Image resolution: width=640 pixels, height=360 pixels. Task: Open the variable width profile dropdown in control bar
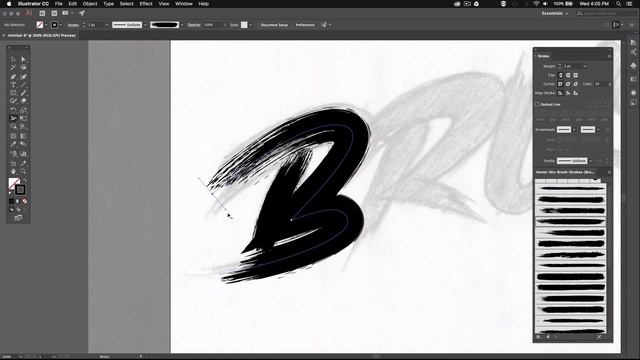[x=144, y=25]
